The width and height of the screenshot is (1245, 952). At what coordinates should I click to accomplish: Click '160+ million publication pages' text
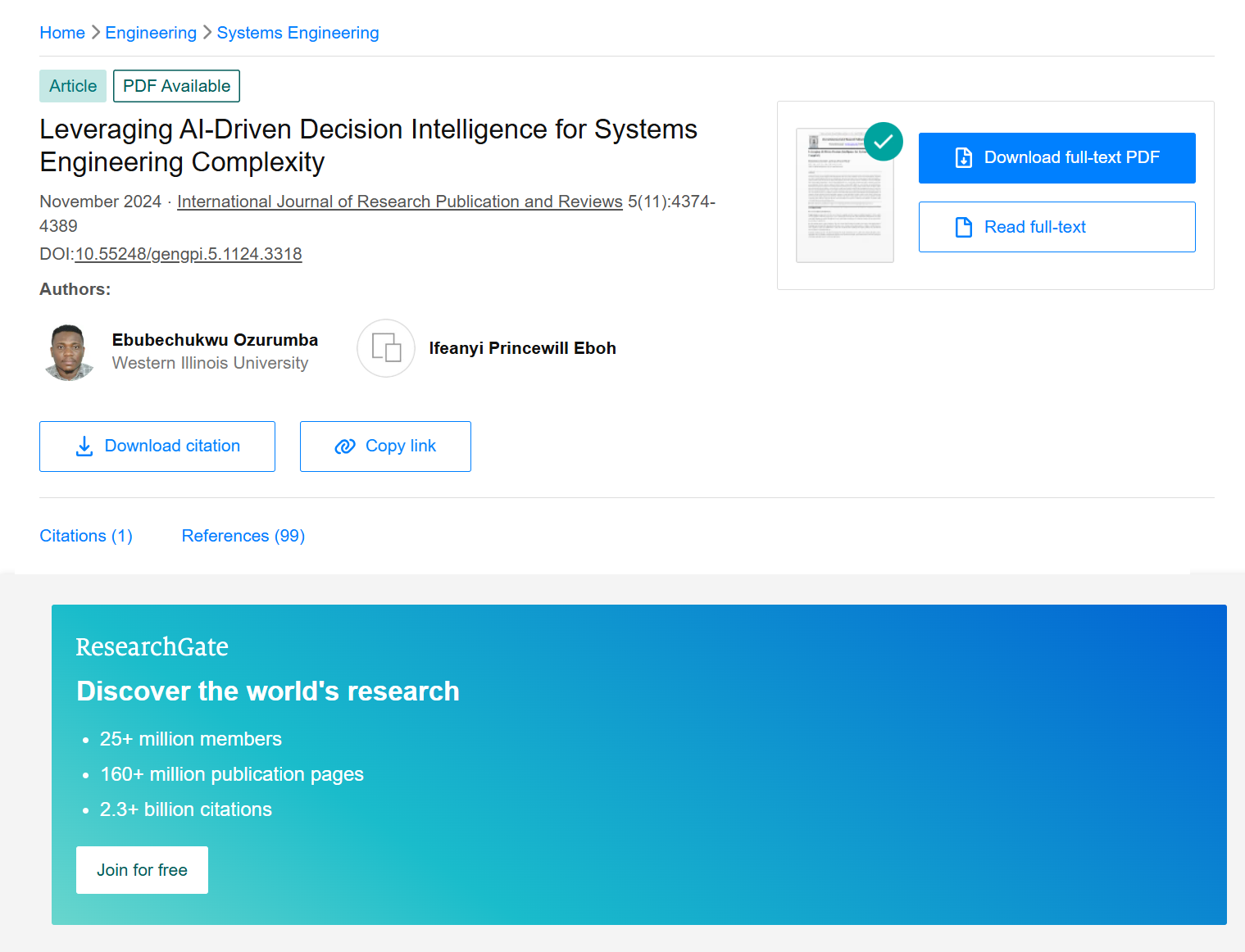[x=232, y=774]
